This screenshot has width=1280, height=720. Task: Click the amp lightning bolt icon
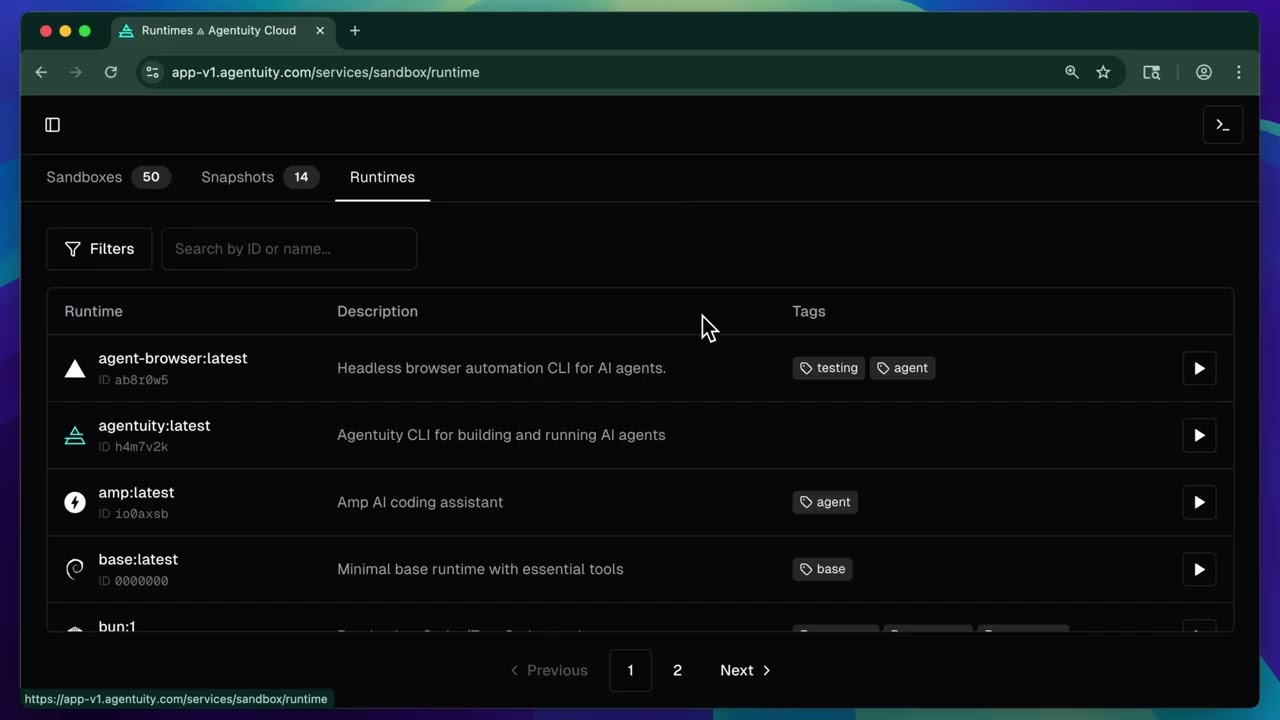click(x=75, y=502)
